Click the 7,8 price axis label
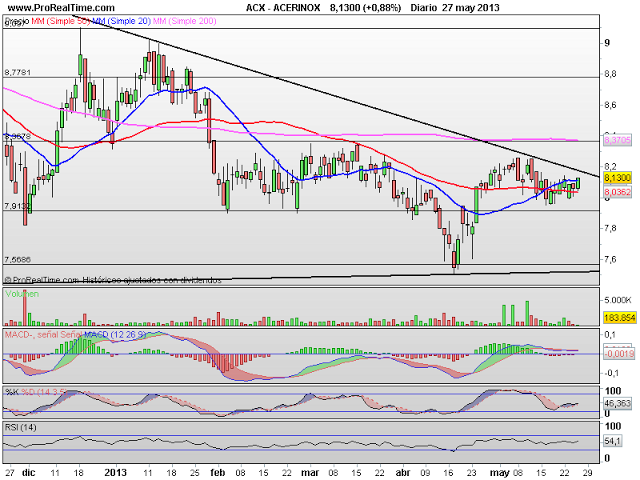640x480 pixels. [610, 228]
